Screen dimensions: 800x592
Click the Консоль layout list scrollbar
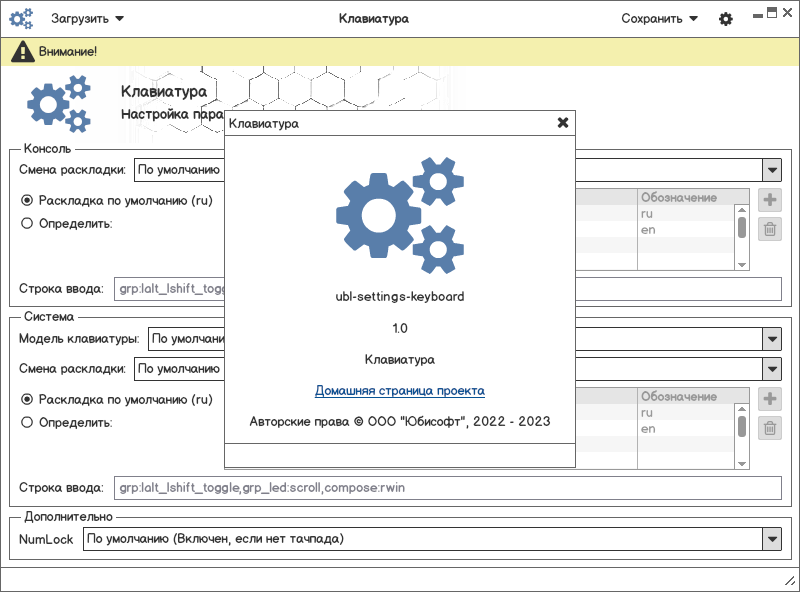(x=742, y=228)
